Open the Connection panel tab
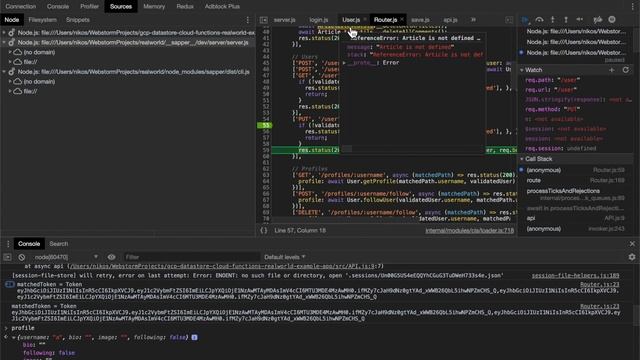Image resolution: width=640 pixels, height=360 pixels. tap(21, 7)
